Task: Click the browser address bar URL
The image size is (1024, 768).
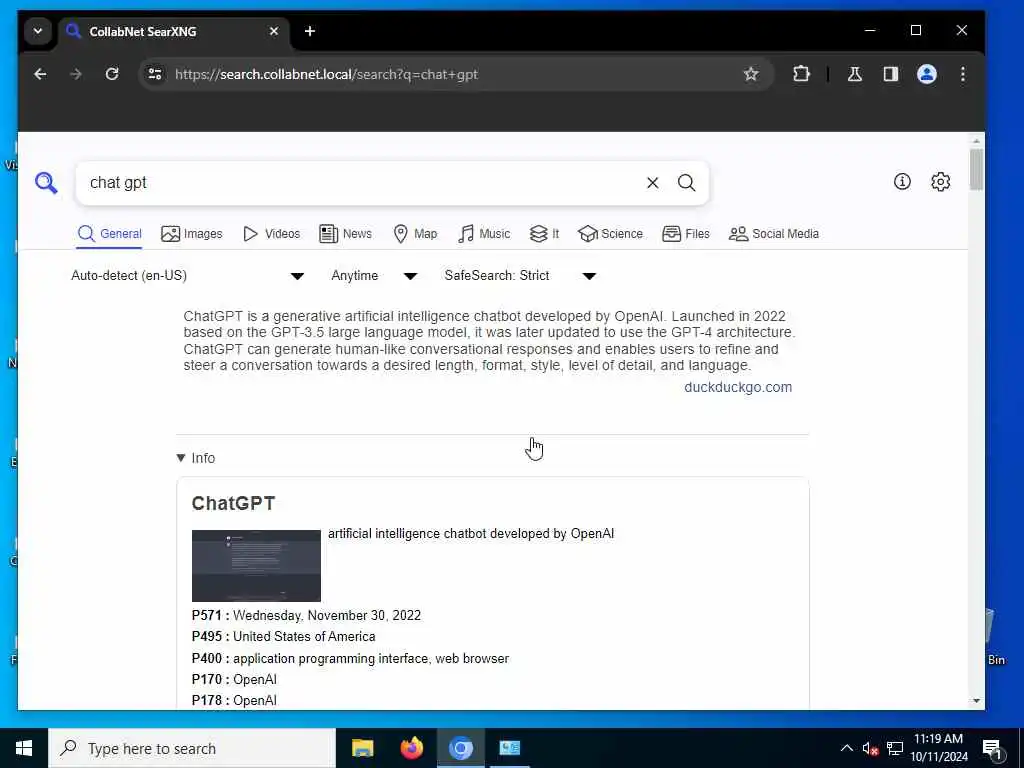Action: point(327,74)
